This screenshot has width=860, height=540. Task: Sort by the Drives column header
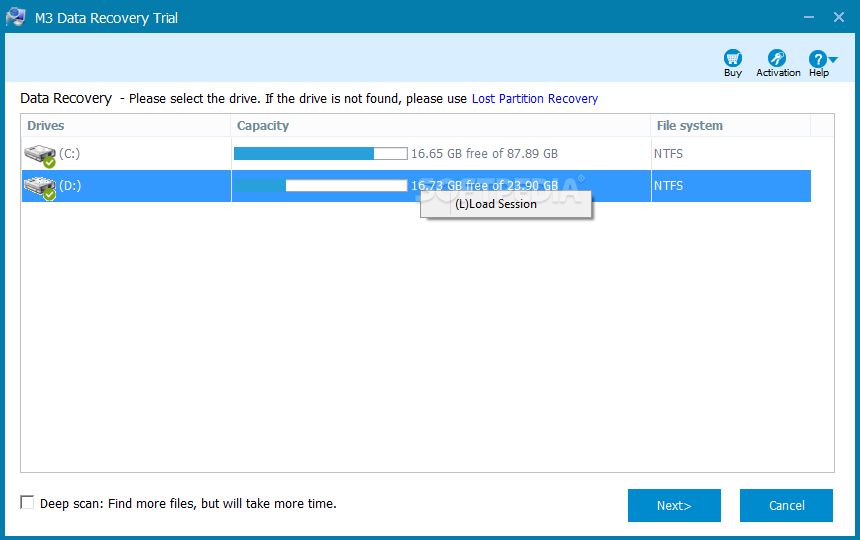[126, 126]
